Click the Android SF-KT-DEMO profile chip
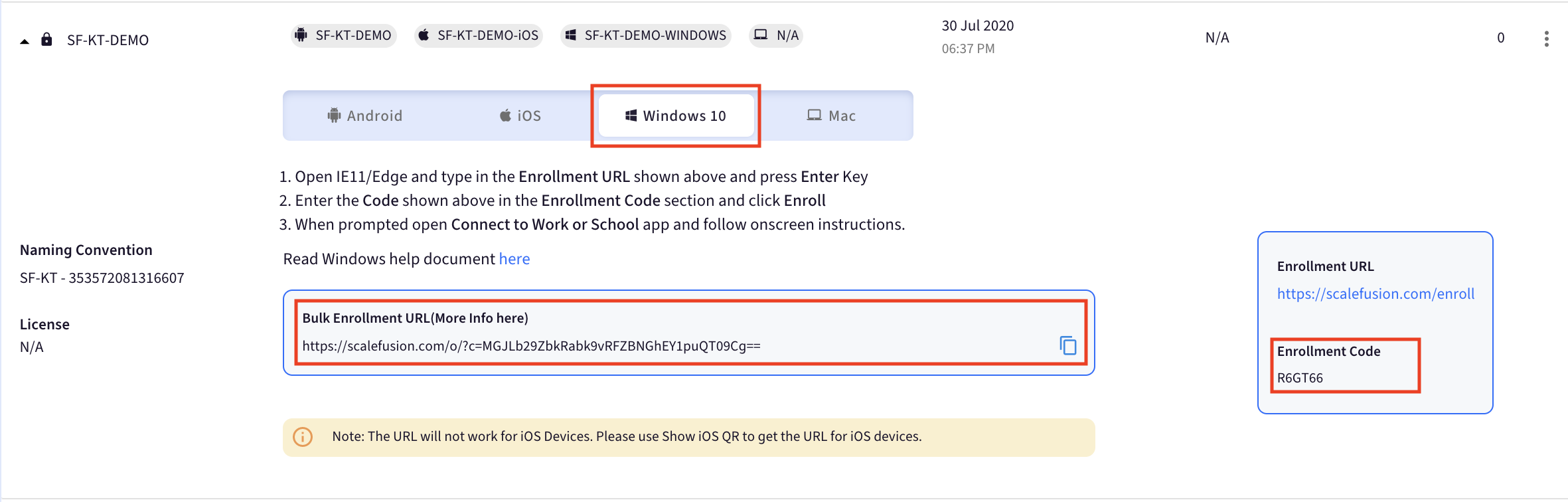 pyautogui.click(x=344, y=35)
